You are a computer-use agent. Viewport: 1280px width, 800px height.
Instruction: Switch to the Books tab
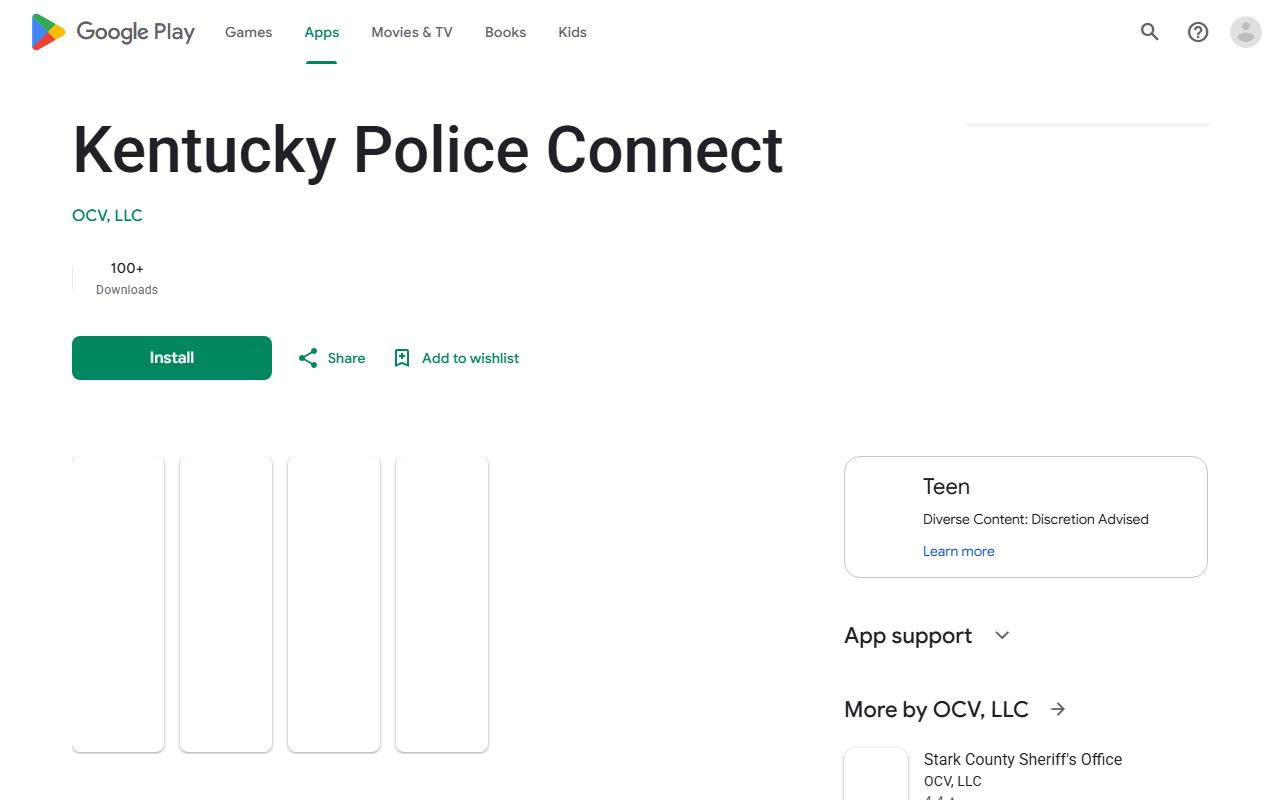click(x=505, y=32)
